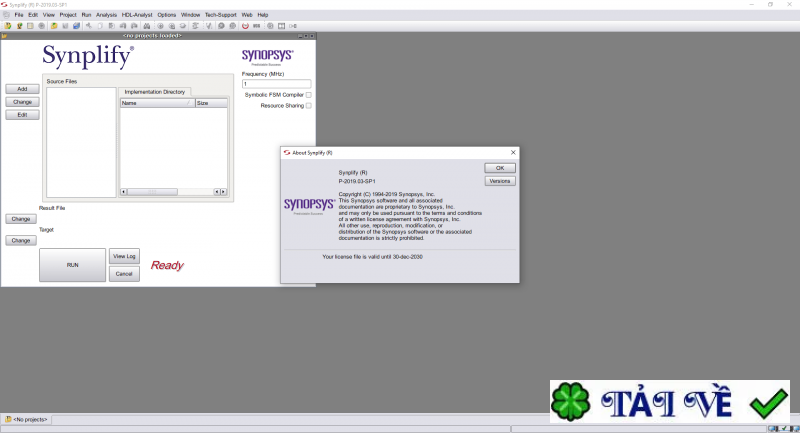Enable Resource Sharing checkbox
Screen dimensions: 800x433
click(308, 106)
